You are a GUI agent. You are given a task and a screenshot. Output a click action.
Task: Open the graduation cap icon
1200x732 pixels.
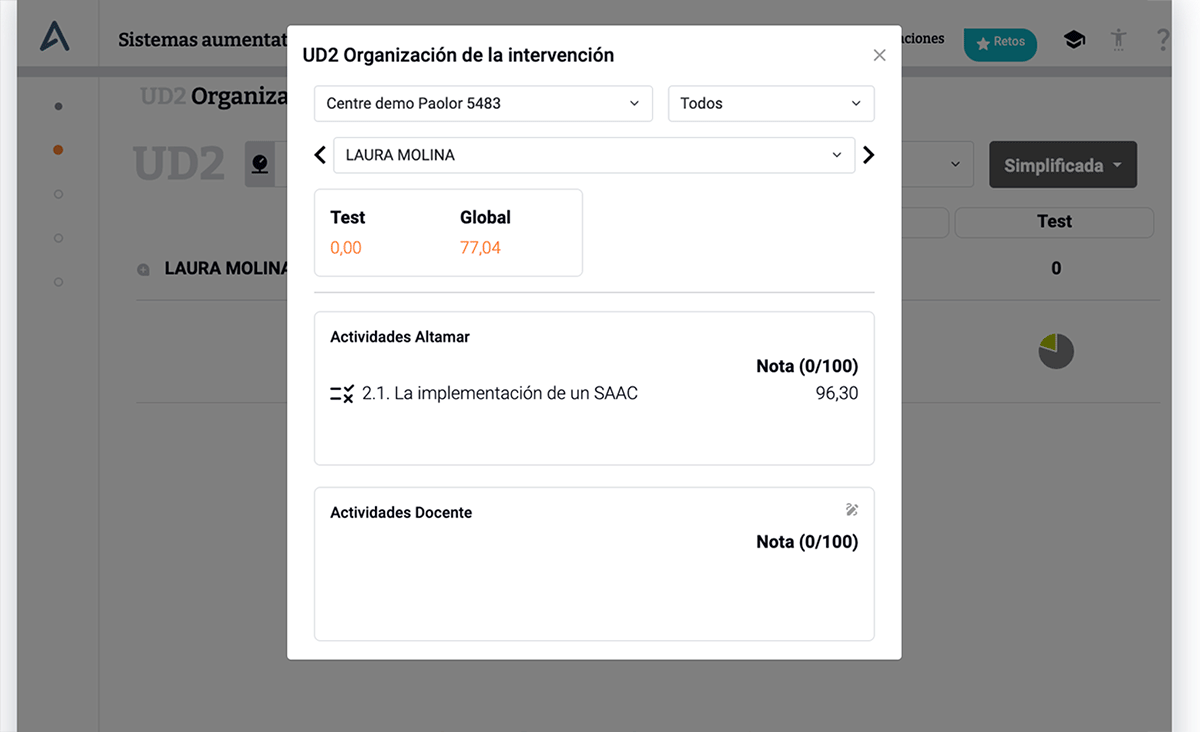(x=1074, y=40)
